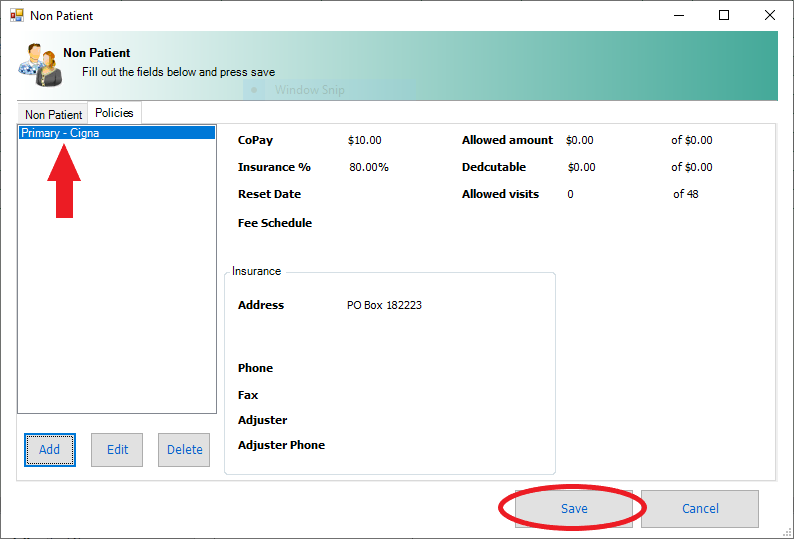This screenshot has height=539, width=794.
Task: Click the Phone label
Action: coord(255,368)
